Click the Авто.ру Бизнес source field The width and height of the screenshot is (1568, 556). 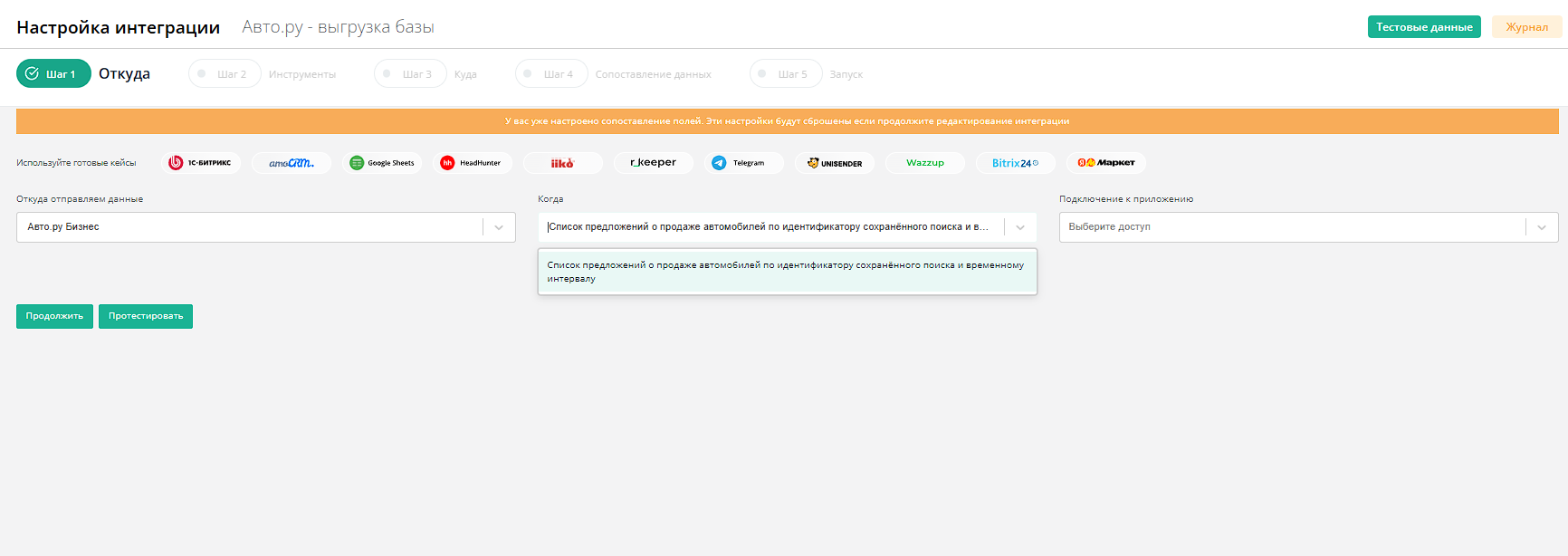coord(266,227)
